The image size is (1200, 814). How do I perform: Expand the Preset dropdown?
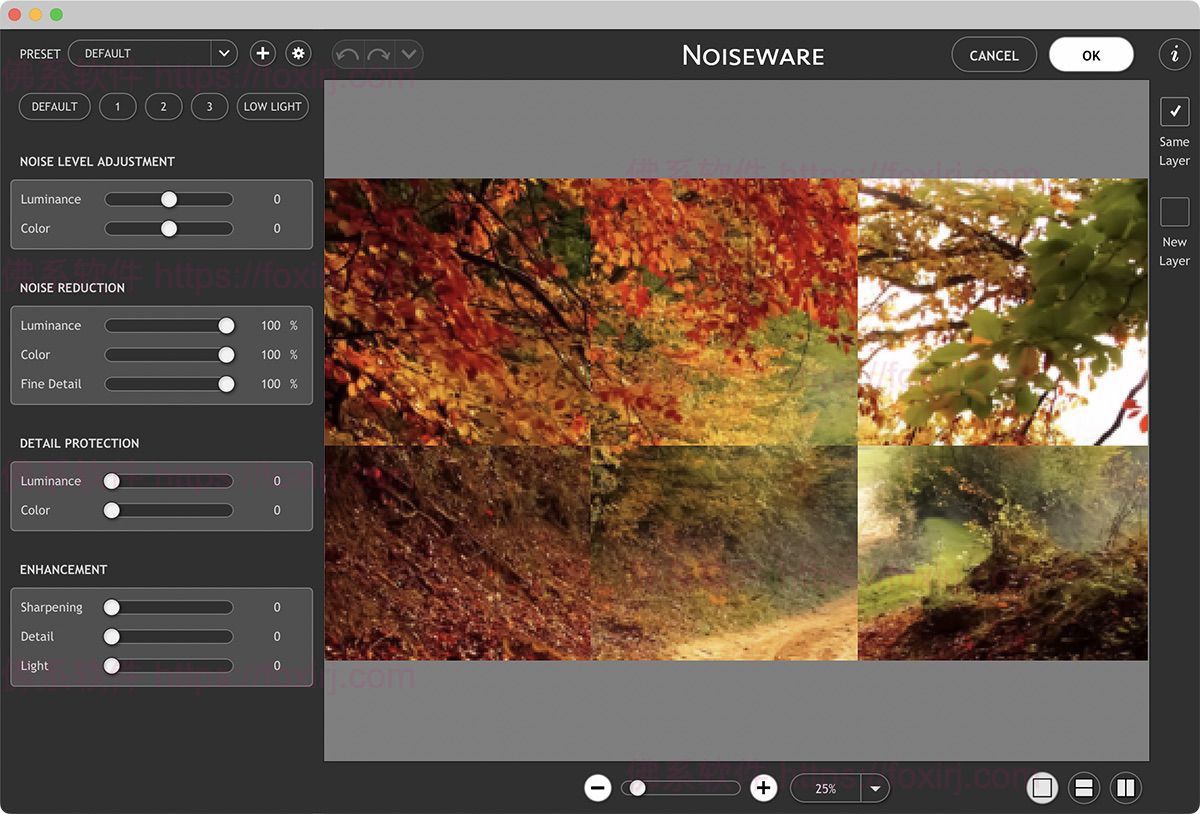pyautogui.click(x=223, y=54)
